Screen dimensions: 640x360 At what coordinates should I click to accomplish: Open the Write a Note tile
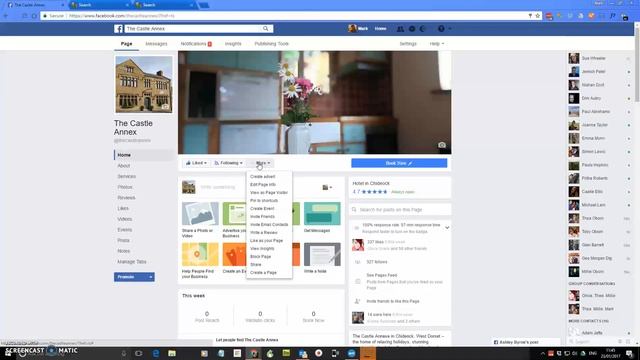click(322, 258)
